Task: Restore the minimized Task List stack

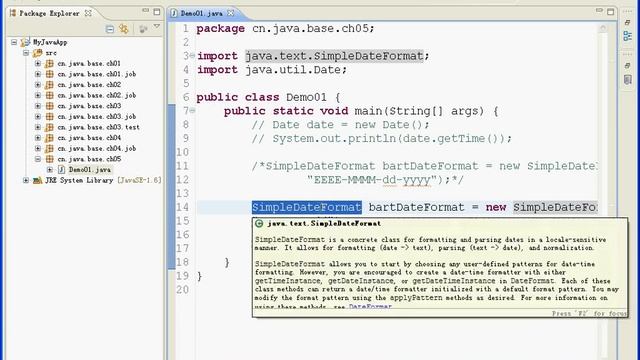Action: [628, 65]
